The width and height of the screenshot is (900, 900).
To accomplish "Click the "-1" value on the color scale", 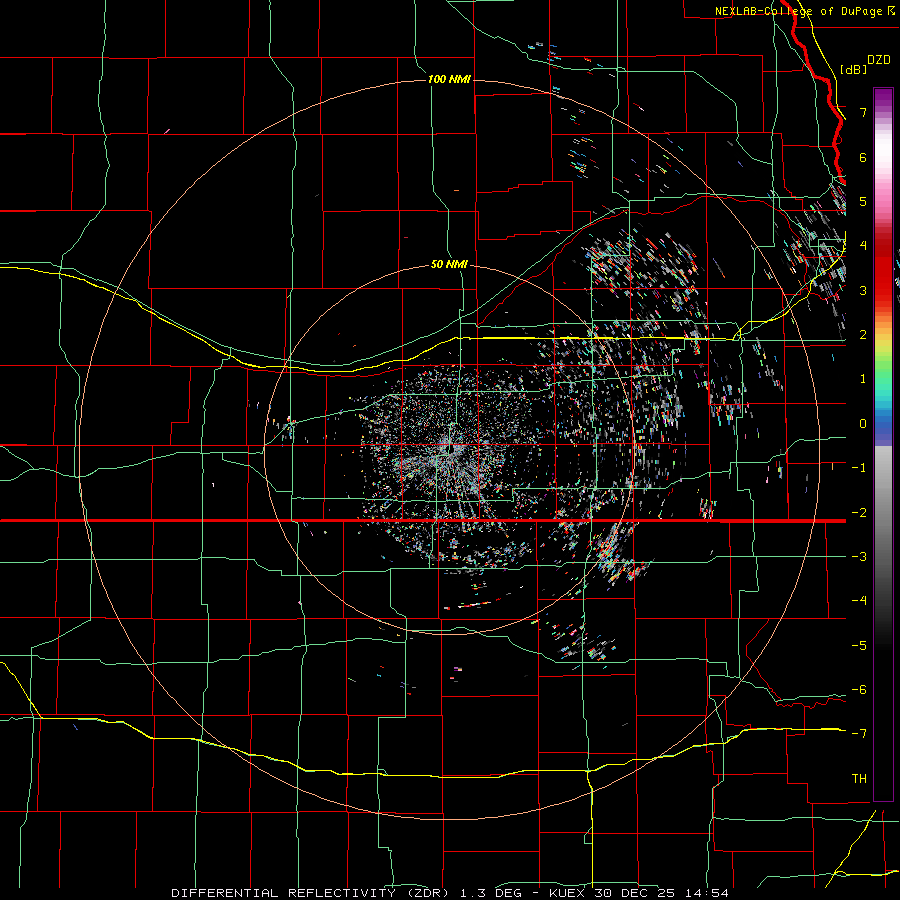I will [859, 468].
